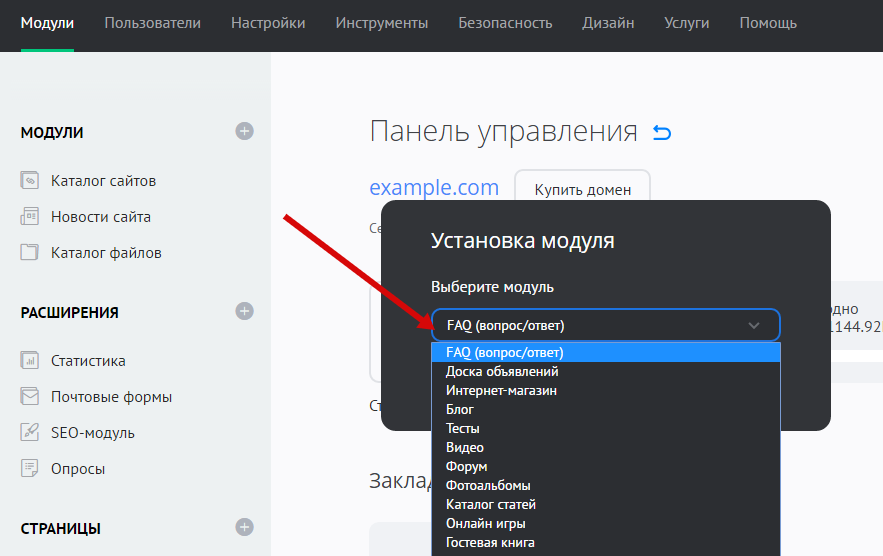
Task: Pick Гостевая книга from the module options
Action: point(490,542)
